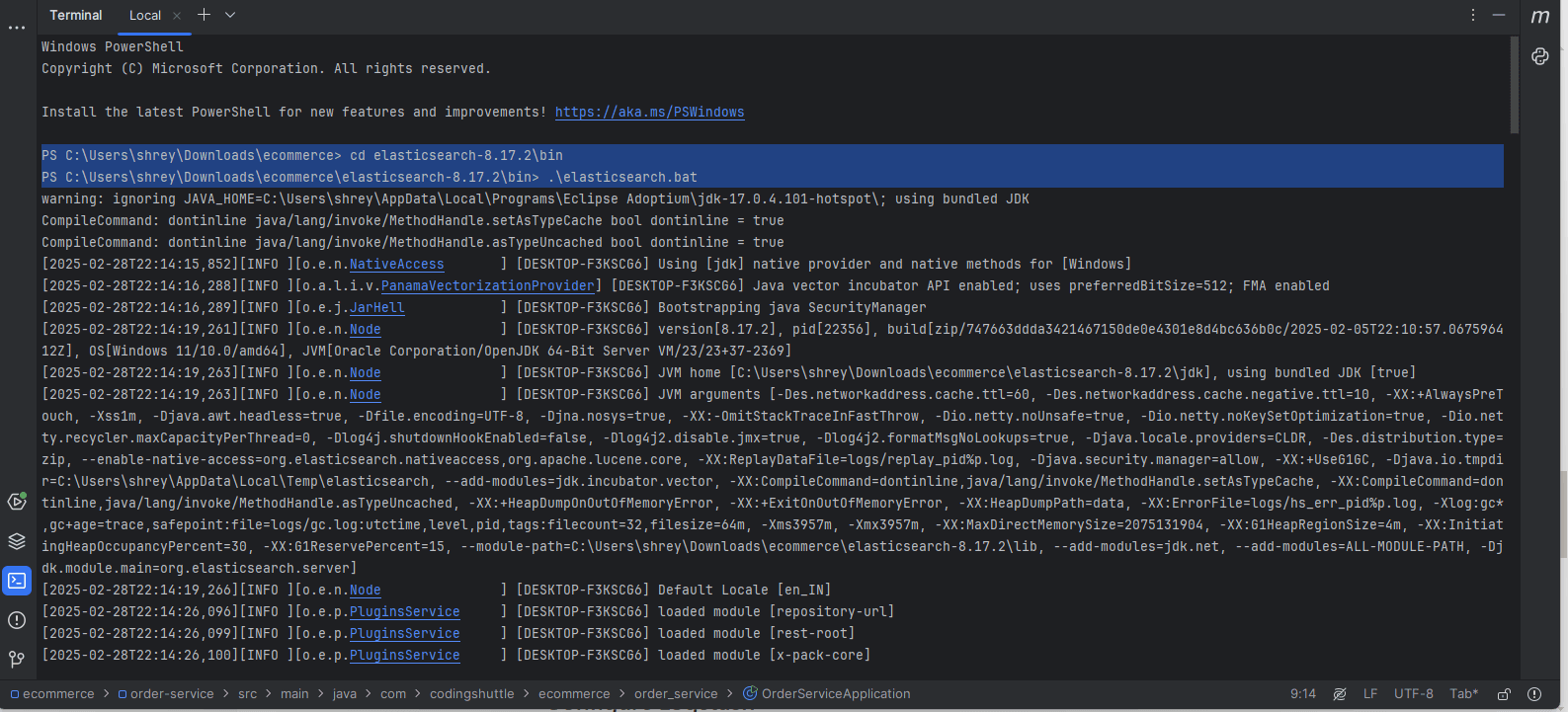Click the notifications alert icon in status bar
Image resolution: width=1568 pixels, height=712 pixels.
[x=1534, y=694]
